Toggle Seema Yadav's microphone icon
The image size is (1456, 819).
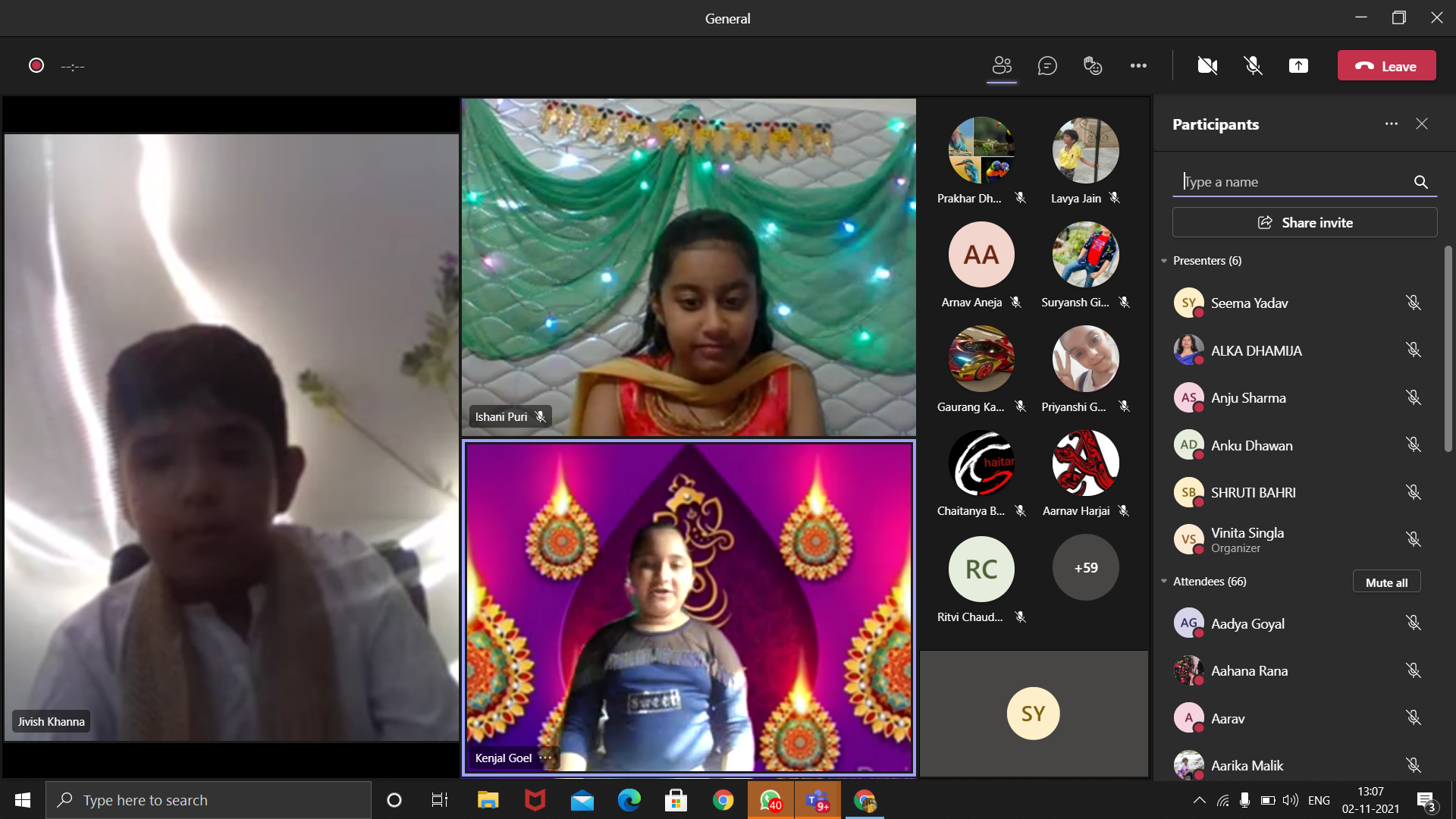[x=1413, y=303]
